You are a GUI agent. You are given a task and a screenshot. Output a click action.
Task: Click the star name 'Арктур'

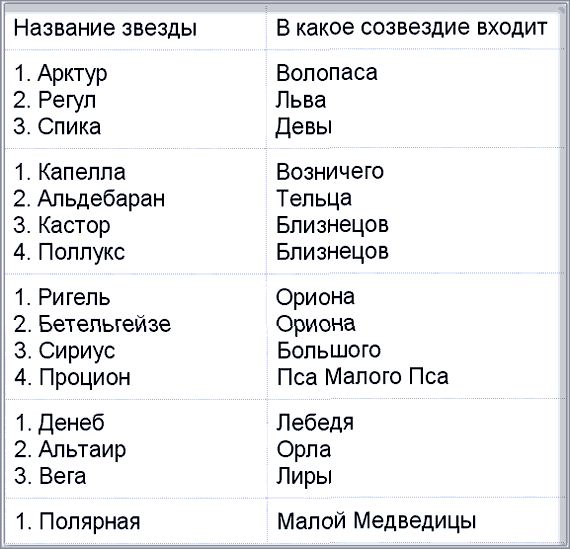pyautogui.click(x=72, y=73)
